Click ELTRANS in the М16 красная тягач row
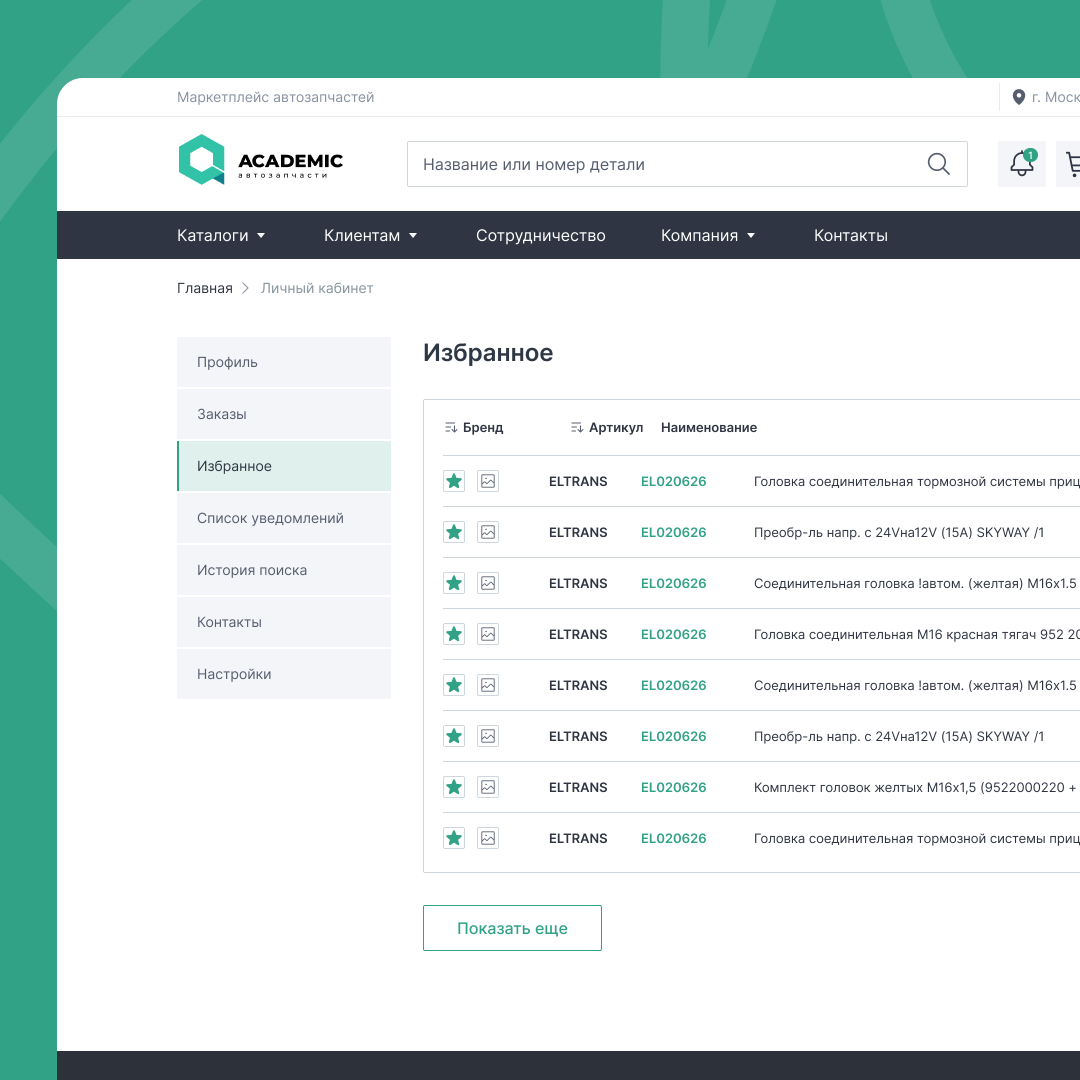The image size is (1080, 1080). [578, 634]
